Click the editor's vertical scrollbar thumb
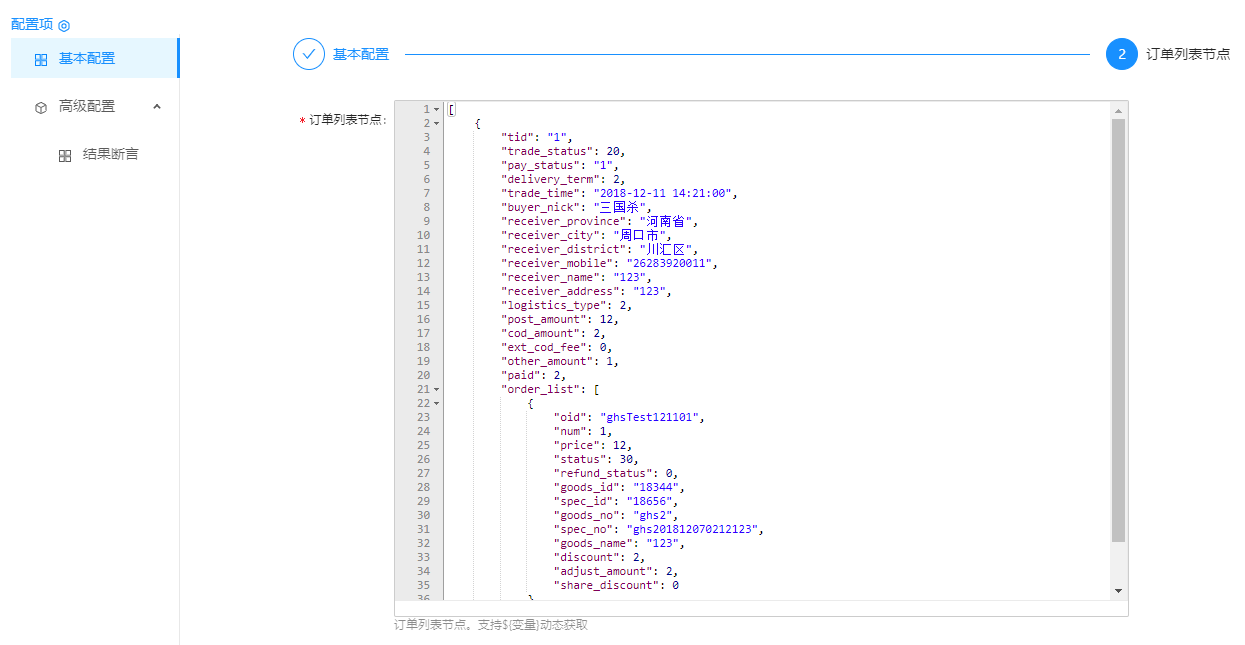The width and height of the screenshot is (1245, 645). point(1118,330)
